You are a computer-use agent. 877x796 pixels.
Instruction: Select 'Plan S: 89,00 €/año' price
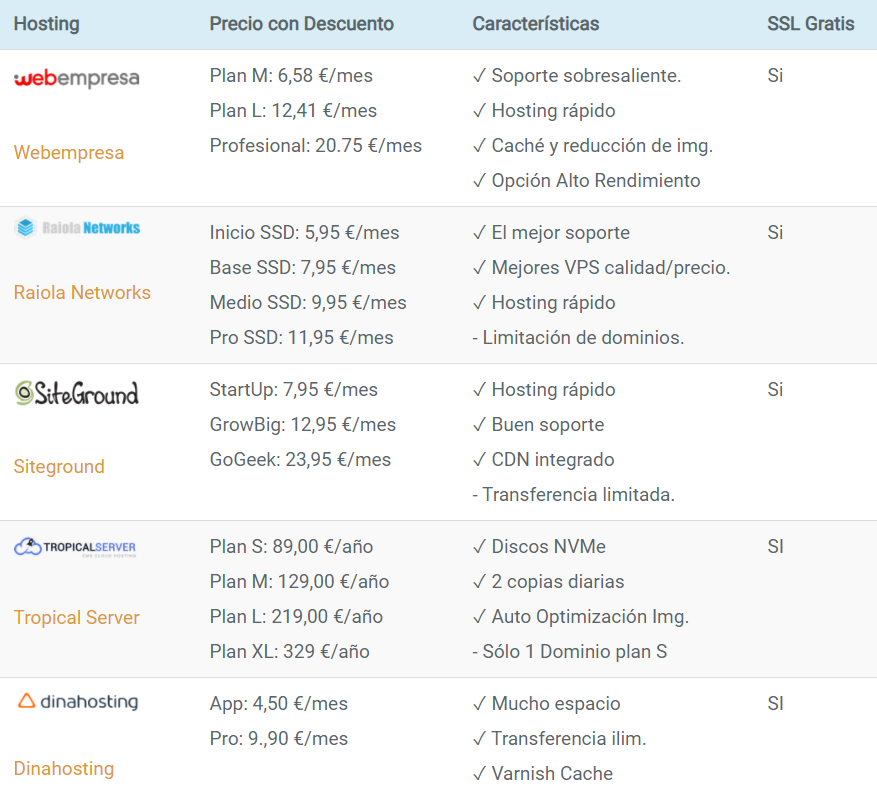coord(291,547)
